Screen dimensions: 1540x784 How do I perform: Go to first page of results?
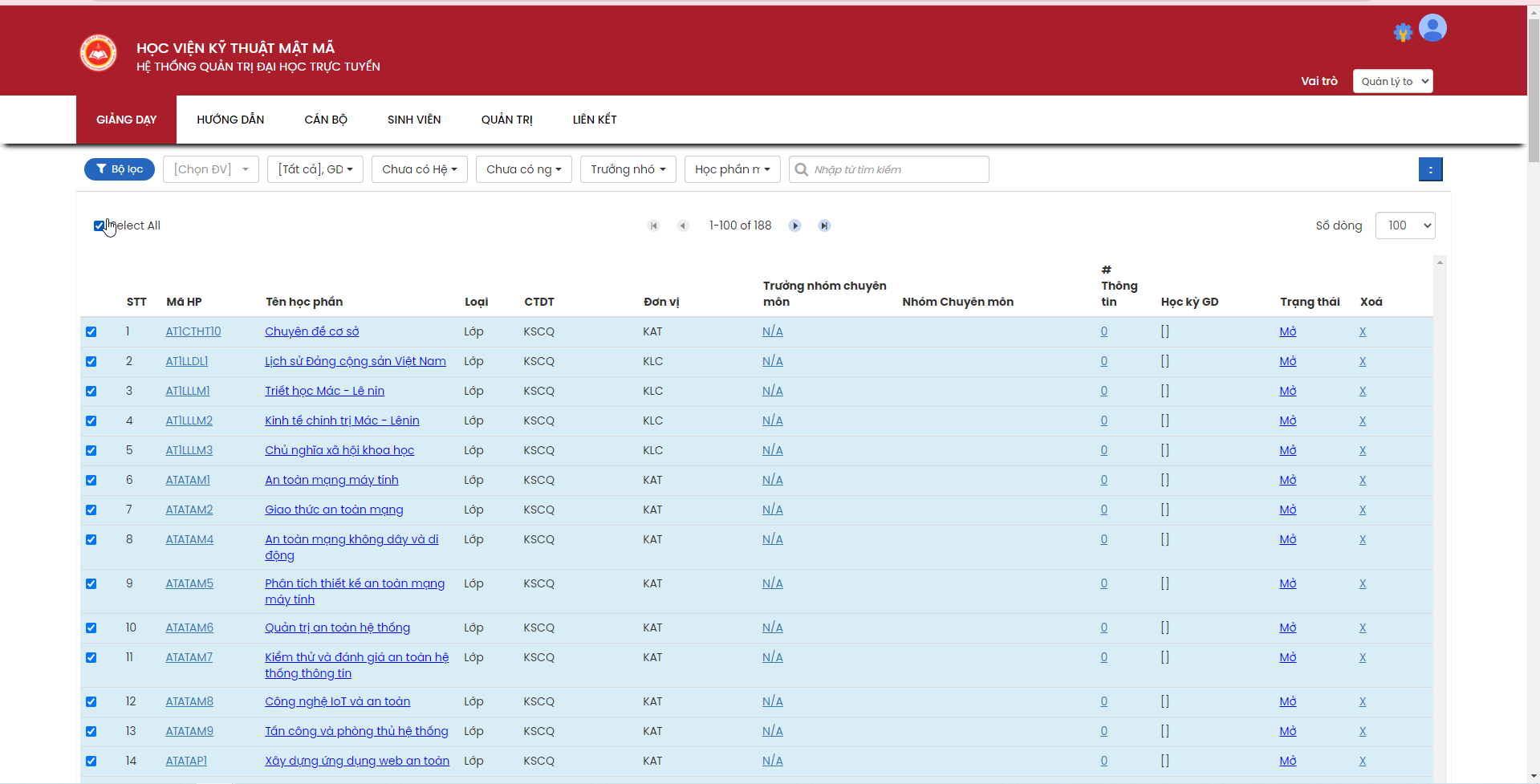point(654,225)
